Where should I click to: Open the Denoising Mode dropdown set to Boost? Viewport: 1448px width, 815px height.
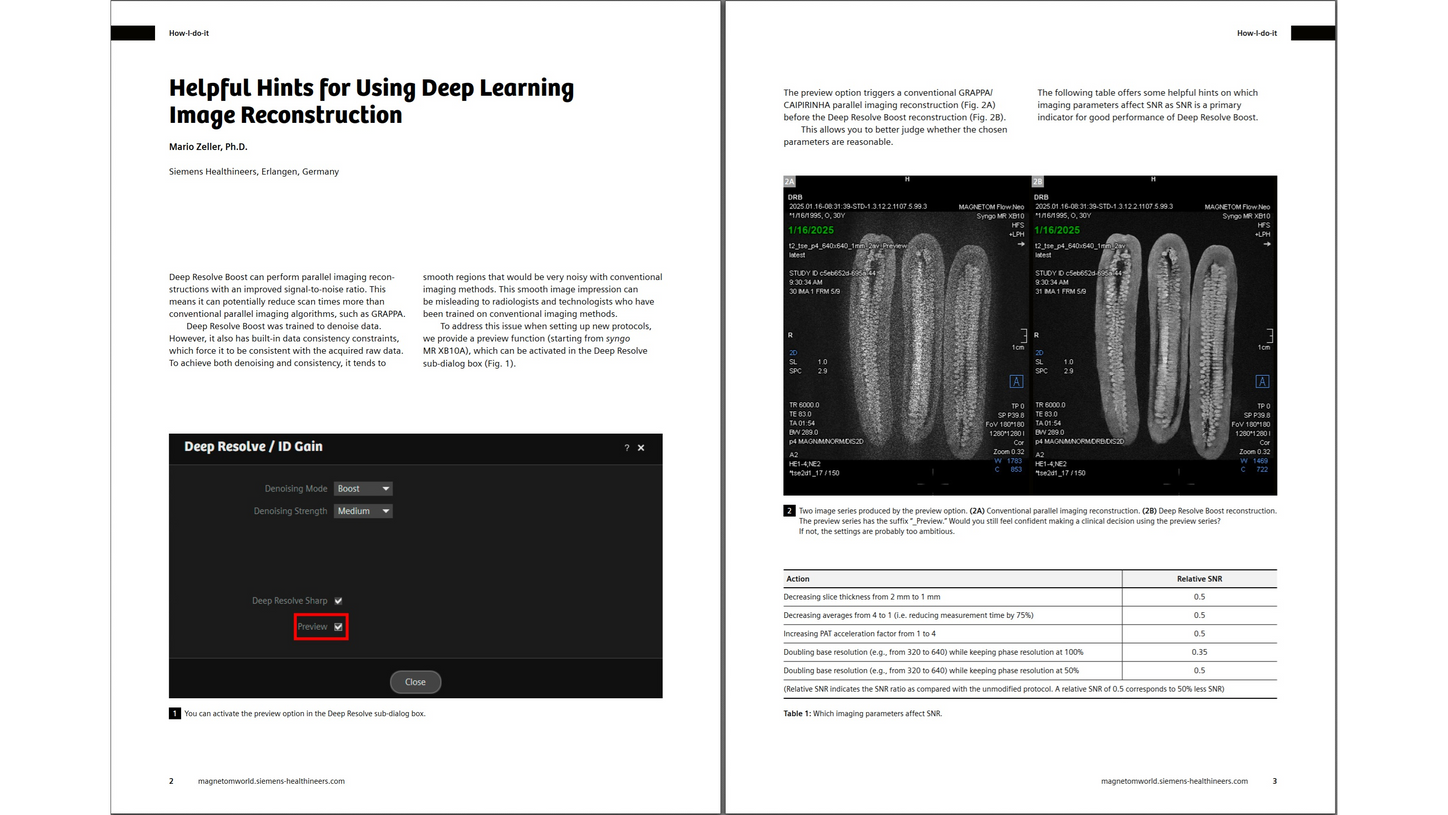[363, 489]
